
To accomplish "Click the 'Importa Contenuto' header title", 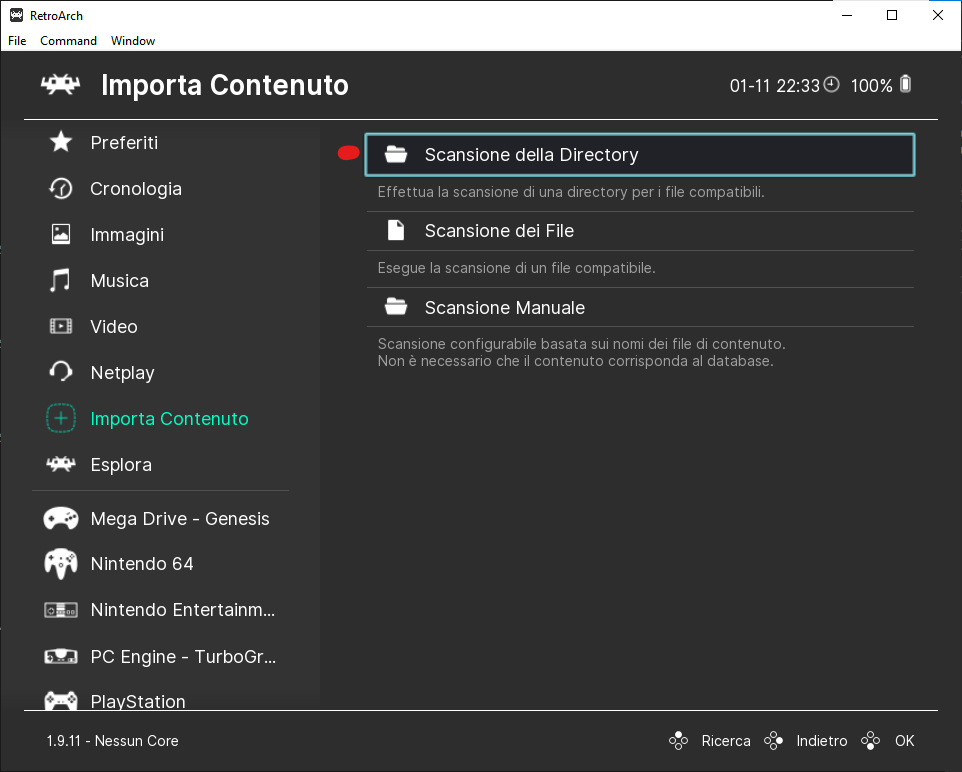I will [x=225, y=85].
